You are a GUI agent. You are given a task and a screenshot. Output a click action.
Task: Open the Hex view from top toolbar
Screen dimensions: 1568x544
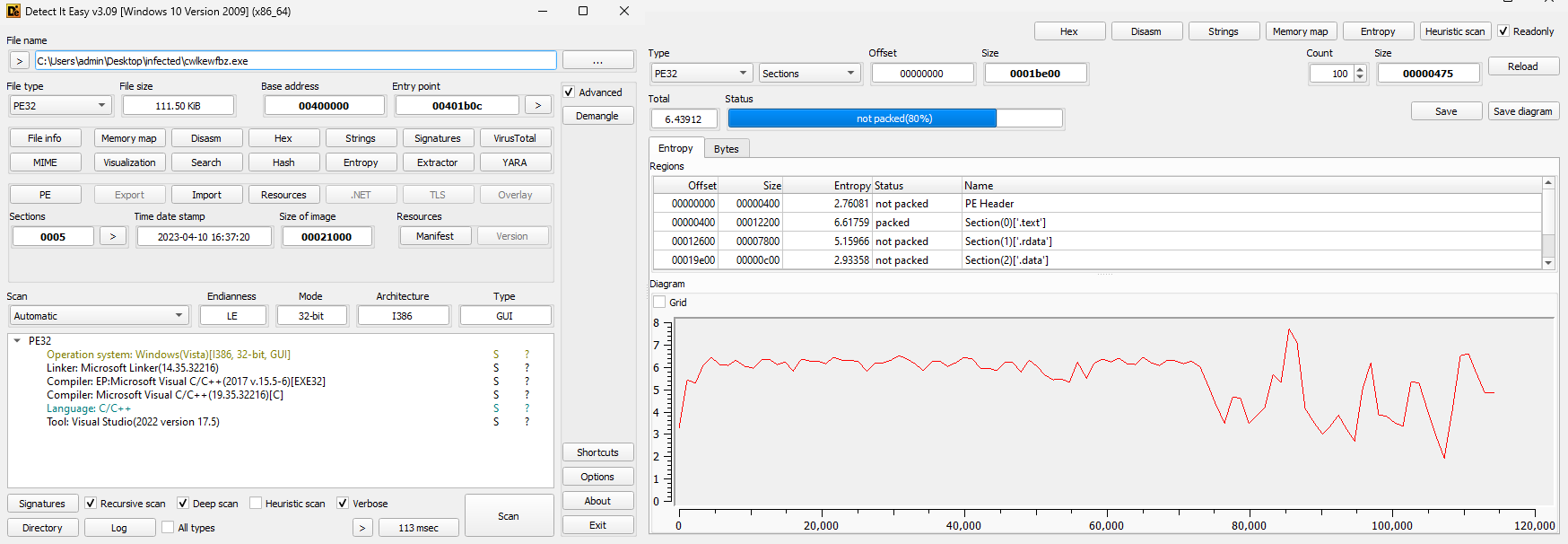click(x=1069, y=31)
